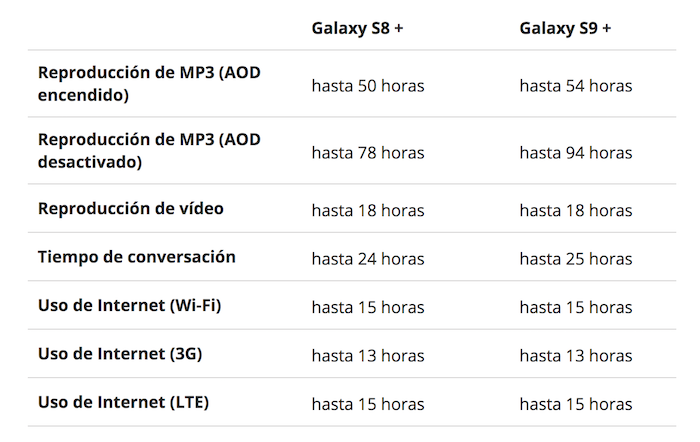Click the Galaxy S8 + column header
Viewport: 700px width, 442px height.
pos(357,28)
